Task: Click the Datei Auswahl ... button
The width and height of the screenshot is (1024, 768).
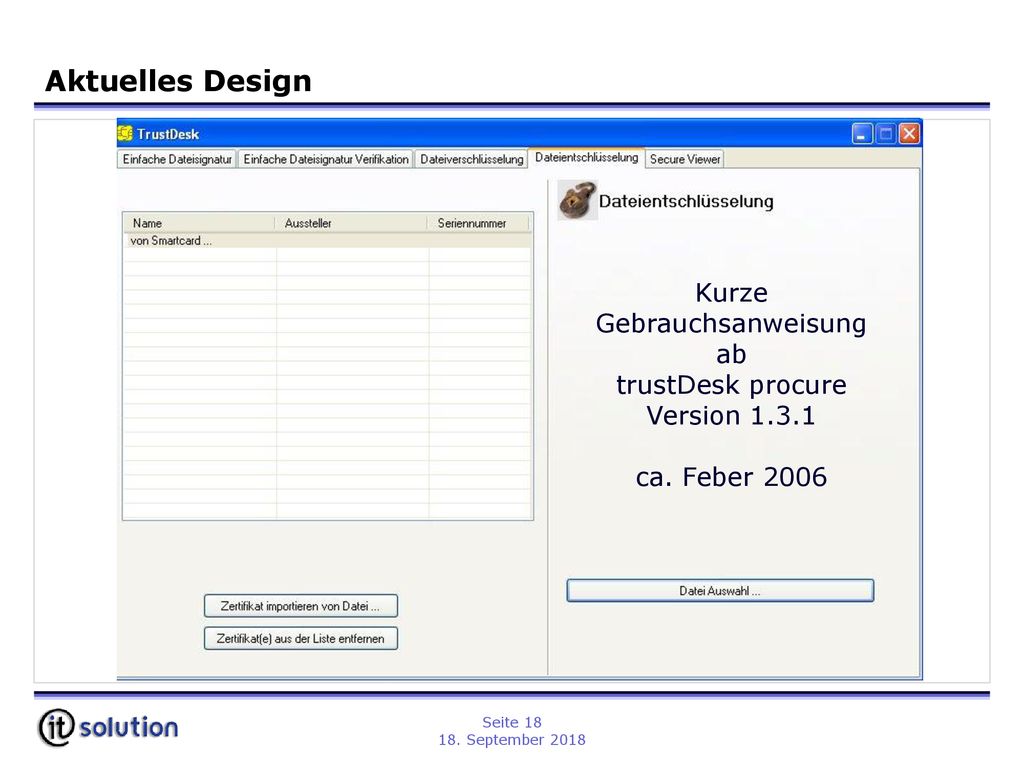Action: tap(720, 591)
